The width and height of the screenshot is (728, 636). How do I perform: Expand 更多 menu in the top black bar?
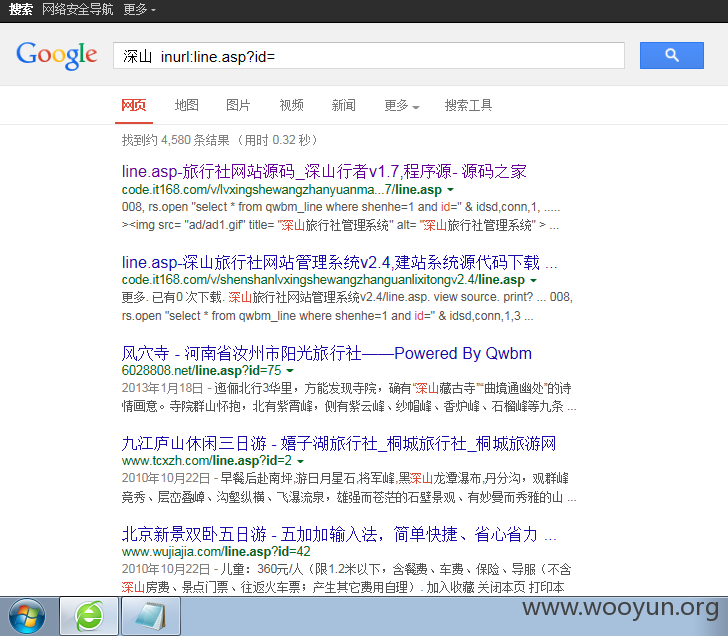coord(139,9)
